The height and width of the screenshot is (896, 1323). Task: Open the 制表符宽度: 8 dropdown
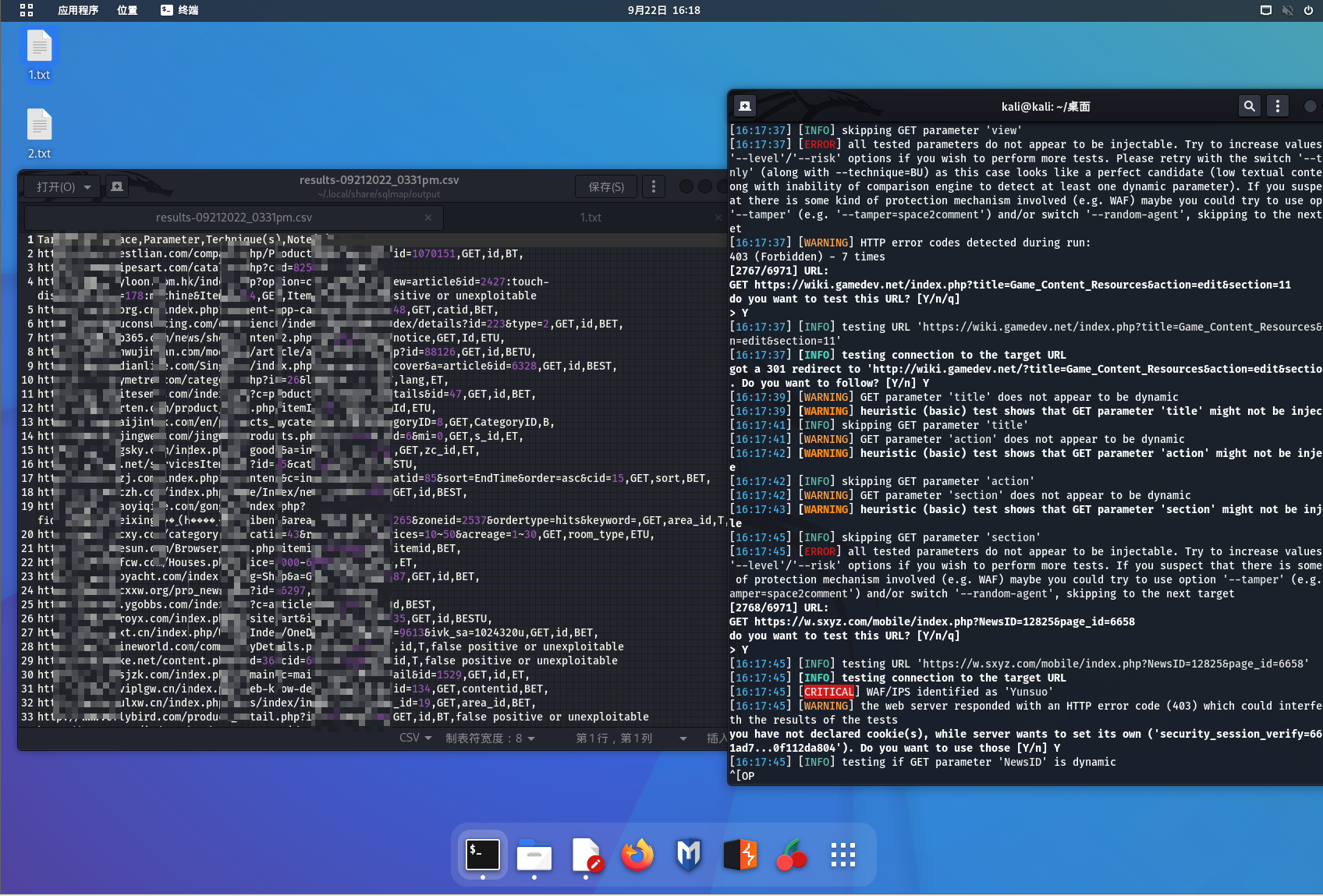(490, 738)
